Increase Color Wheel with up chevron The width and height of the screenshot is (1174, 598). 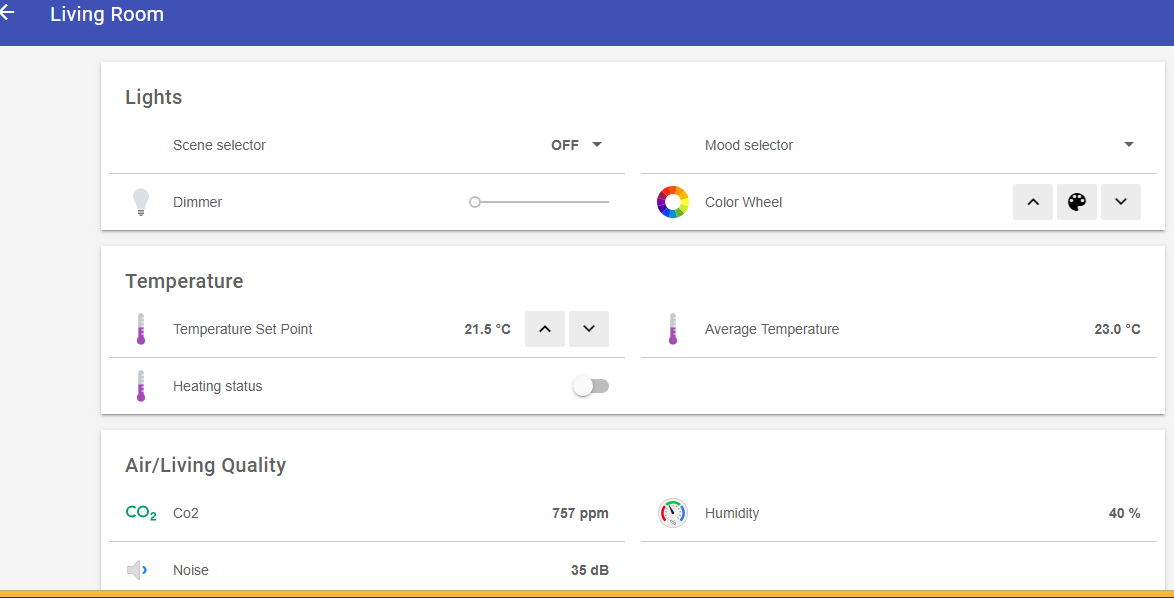(x=1033, y=202)
